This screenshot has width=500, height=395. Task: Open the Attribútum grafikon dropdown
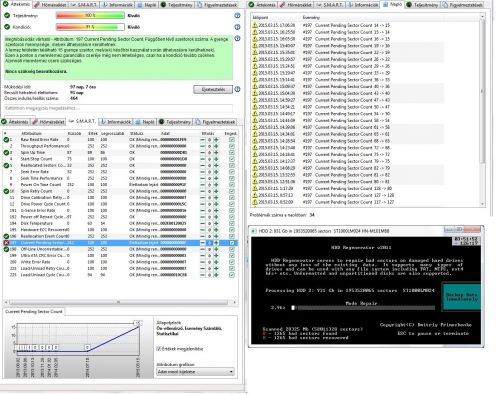(x=195, y=371)
